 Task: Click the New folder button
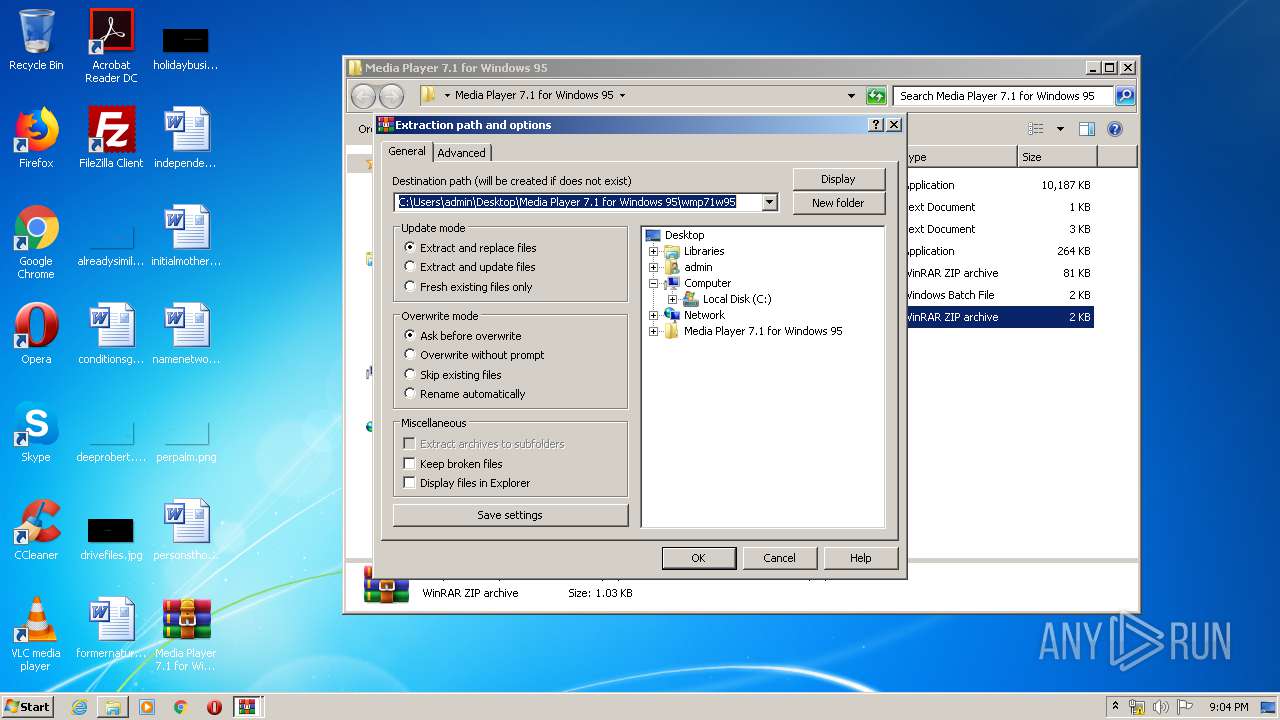pyautogui.click(x=838, y=203)
